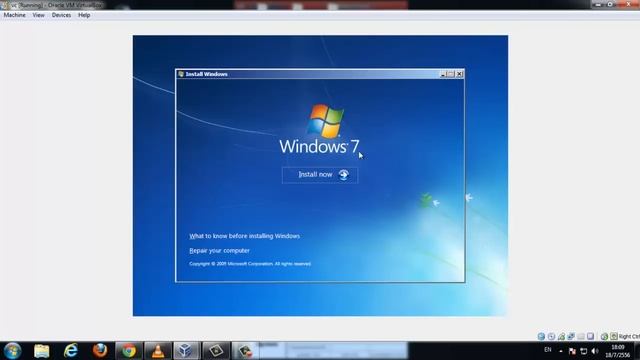Click the EN language indicator
This screenshot has height=360, width=640.
point(548,350)
